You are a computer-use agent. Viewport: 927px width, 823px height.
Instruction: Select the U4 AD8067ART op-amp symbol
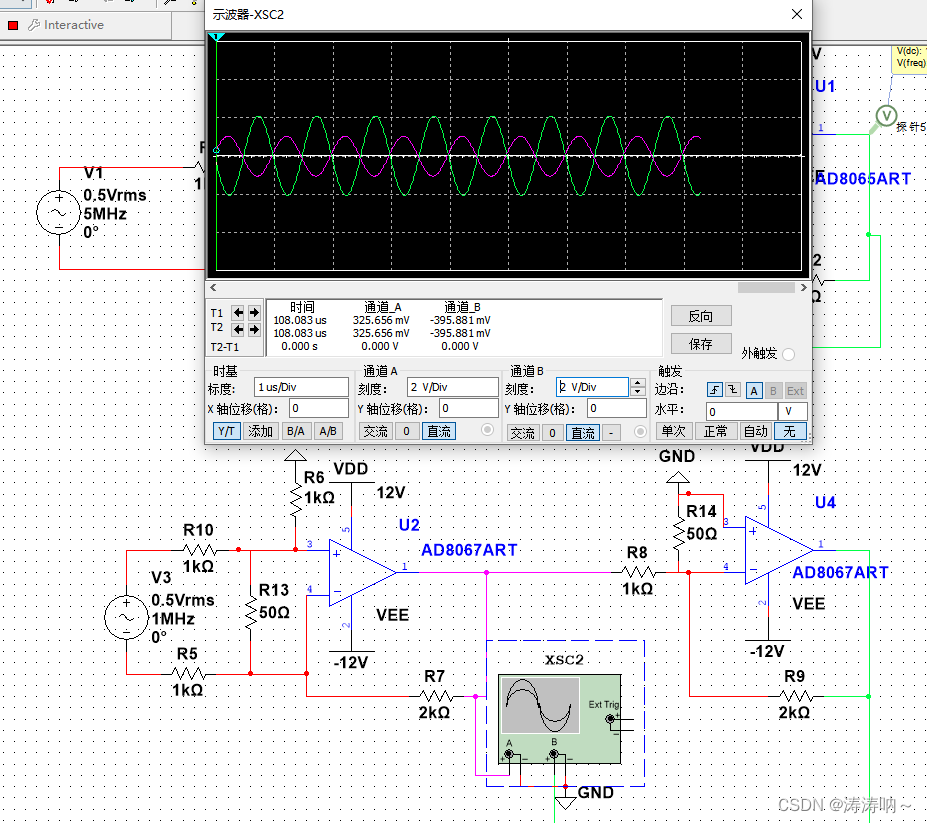tap(778, 550)
